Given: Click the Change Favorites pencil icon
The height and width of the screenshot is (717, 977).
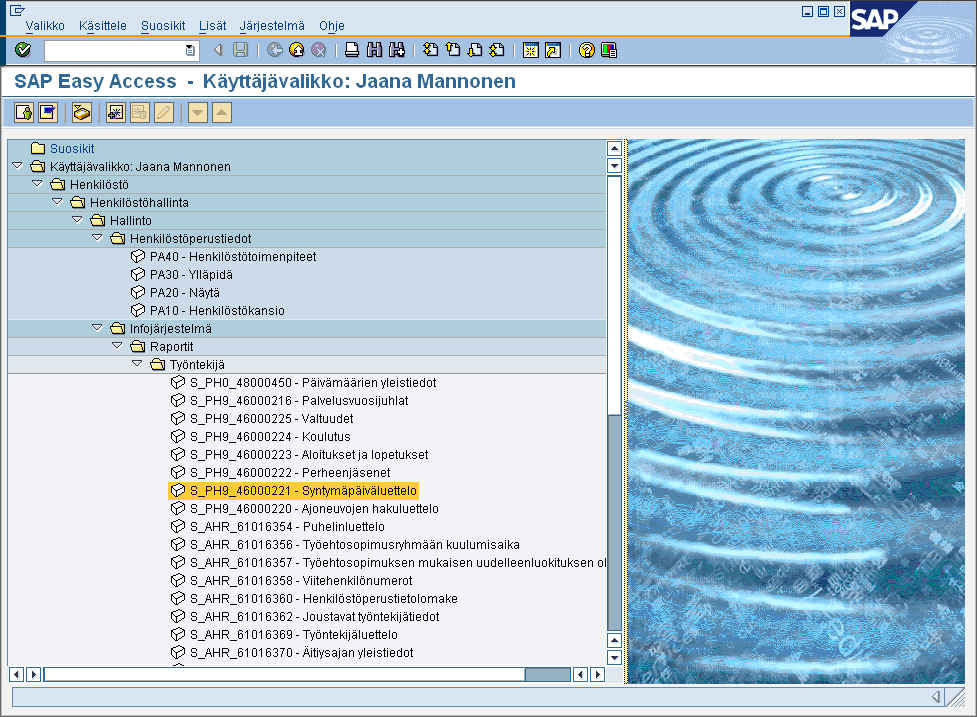Looking at the screenshot, I should (164, 113).
